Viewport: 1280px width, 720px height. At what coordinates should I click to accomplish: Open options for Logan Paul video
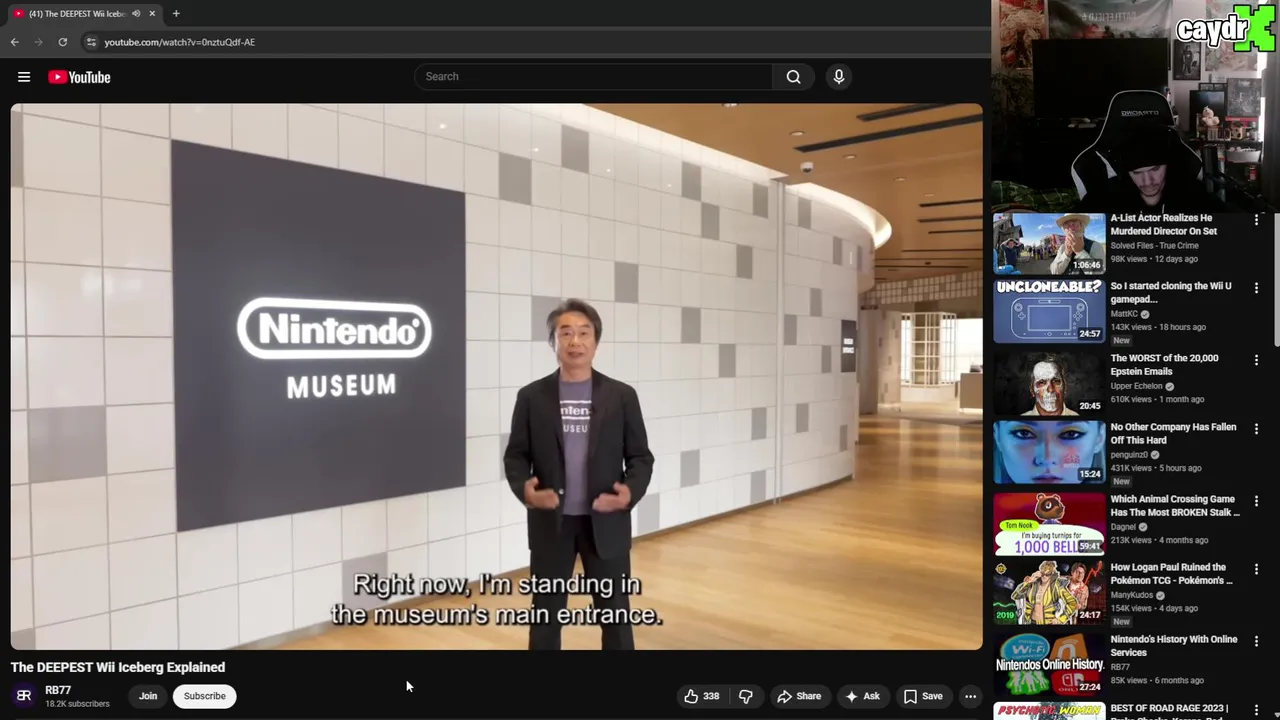click(1257, 569)
